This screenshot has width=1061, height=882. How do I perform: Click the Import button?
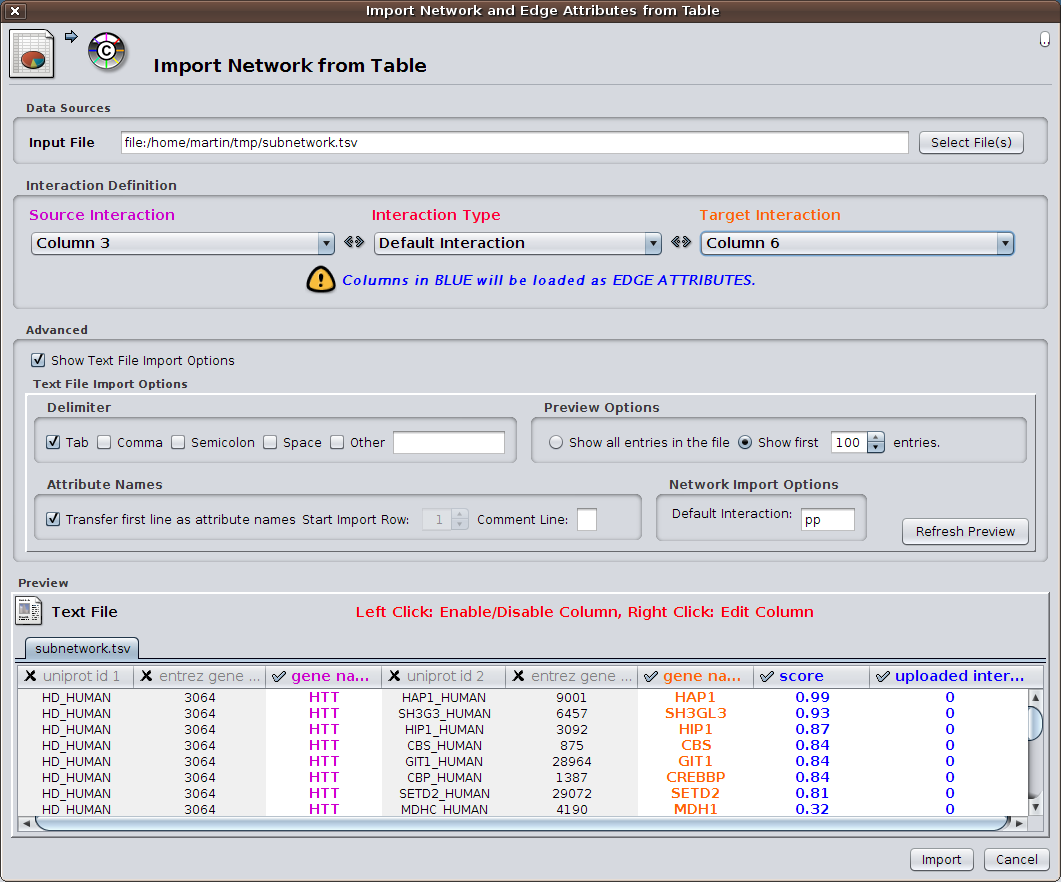[x=941, y=859]
